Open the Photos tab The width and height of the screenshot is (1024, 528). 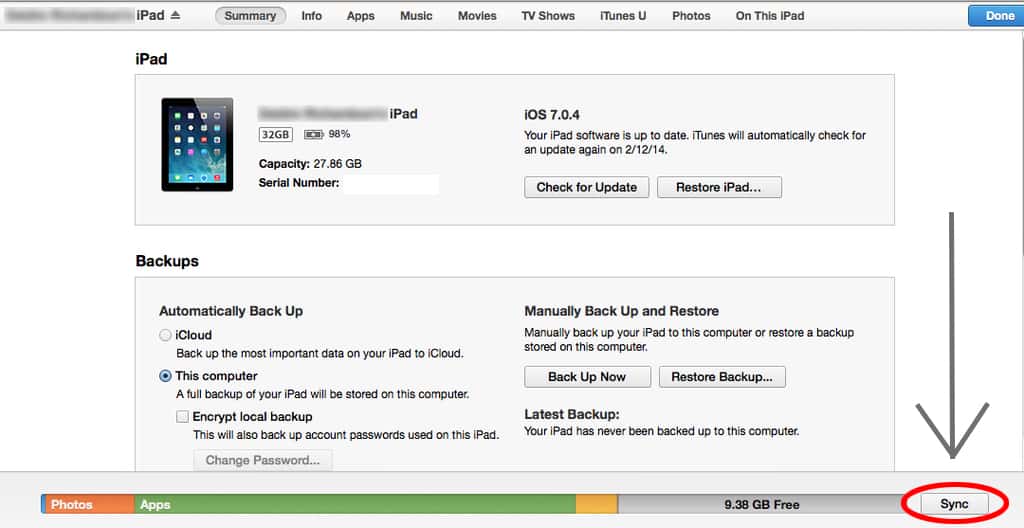coord(691,16)
